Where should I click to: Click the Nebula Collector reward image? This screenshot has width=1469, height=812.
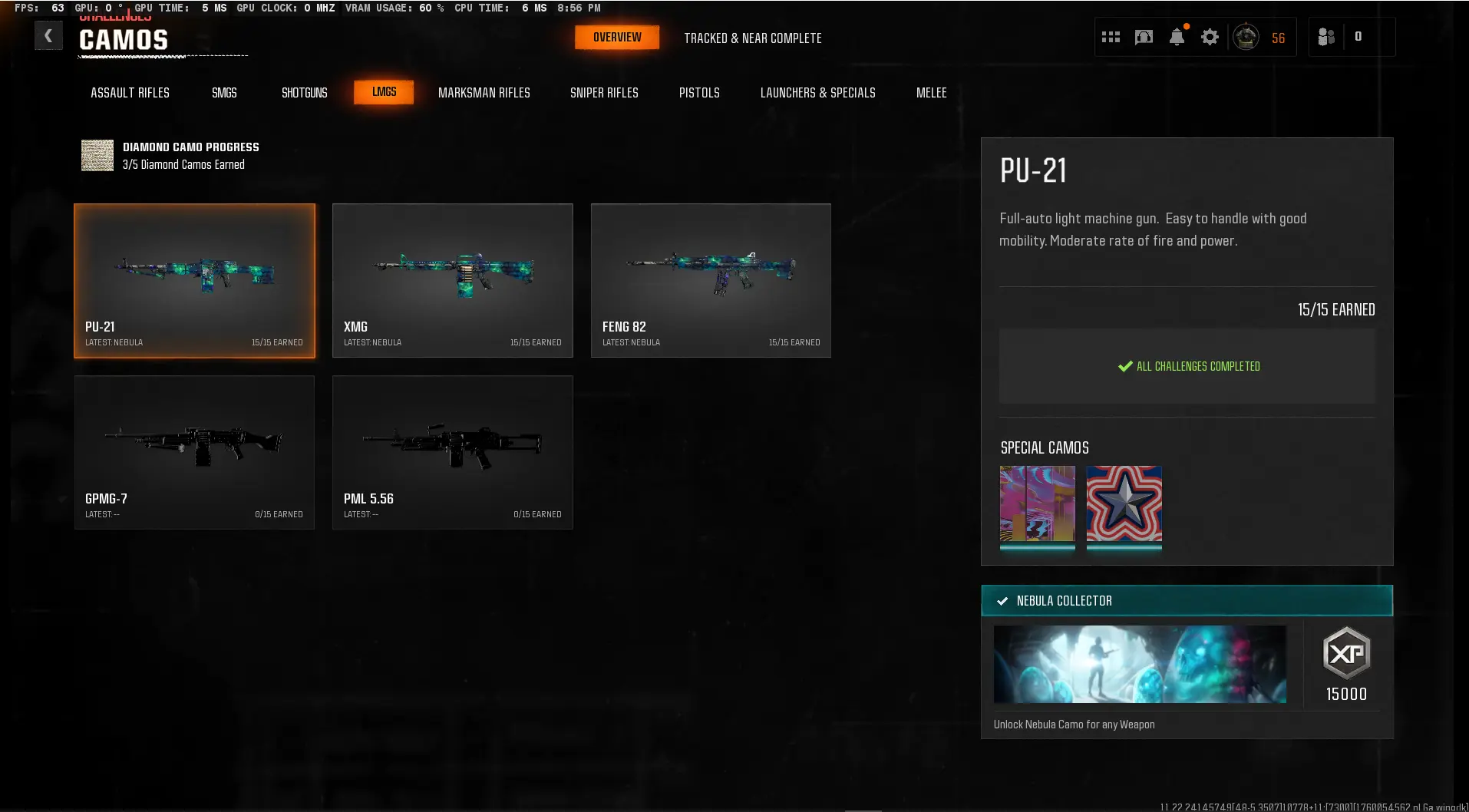coord(1140,664)
